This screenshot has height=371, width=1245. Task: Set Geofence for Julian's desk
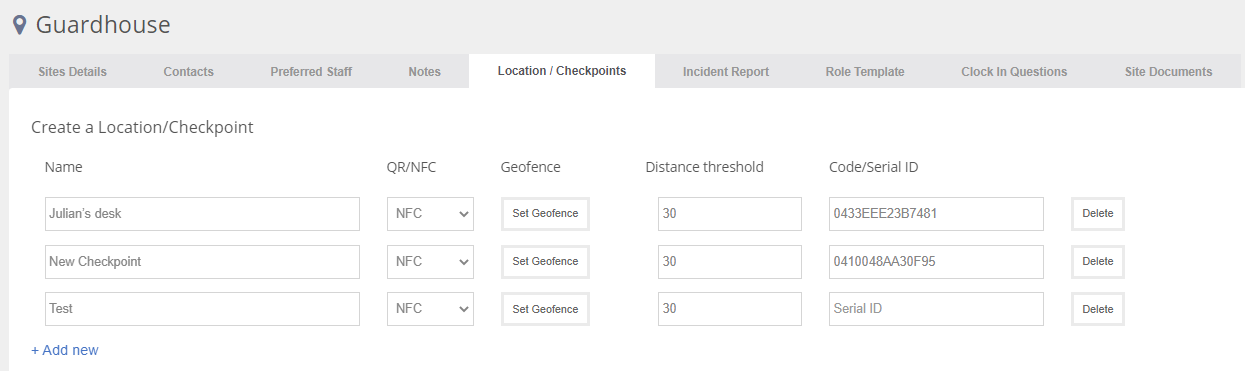[x=545, y=214]
